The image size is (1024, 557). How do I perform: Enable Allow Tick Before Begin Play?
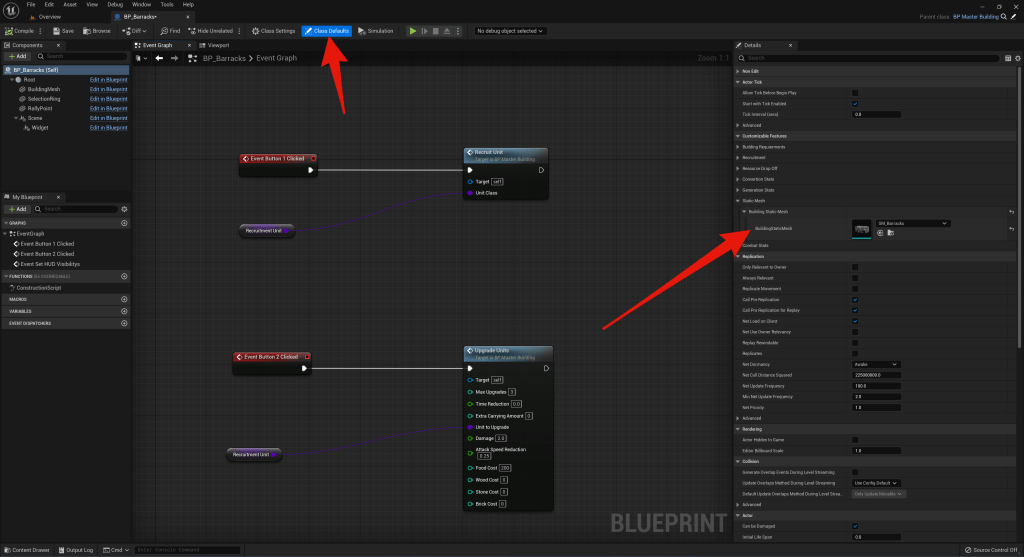pyautogui.click(x=855, y=93)
